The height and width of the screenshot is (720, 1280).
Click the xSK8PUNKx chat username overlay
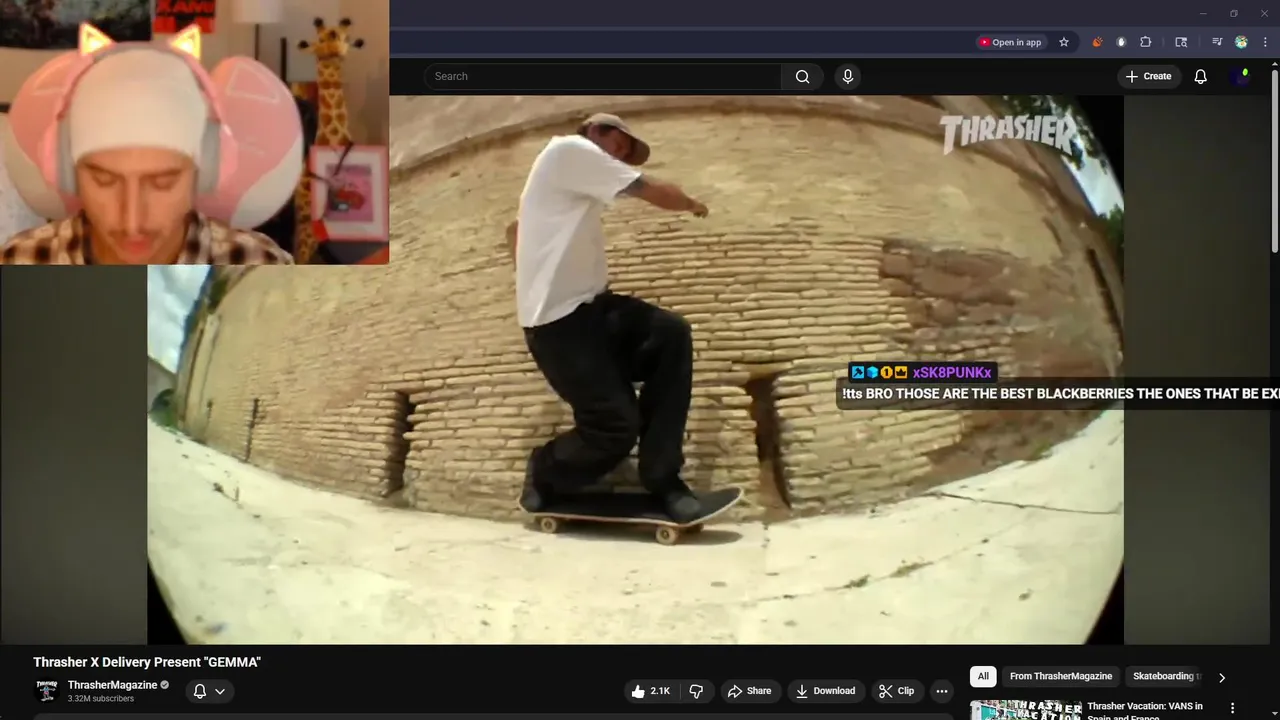(952, 373)
